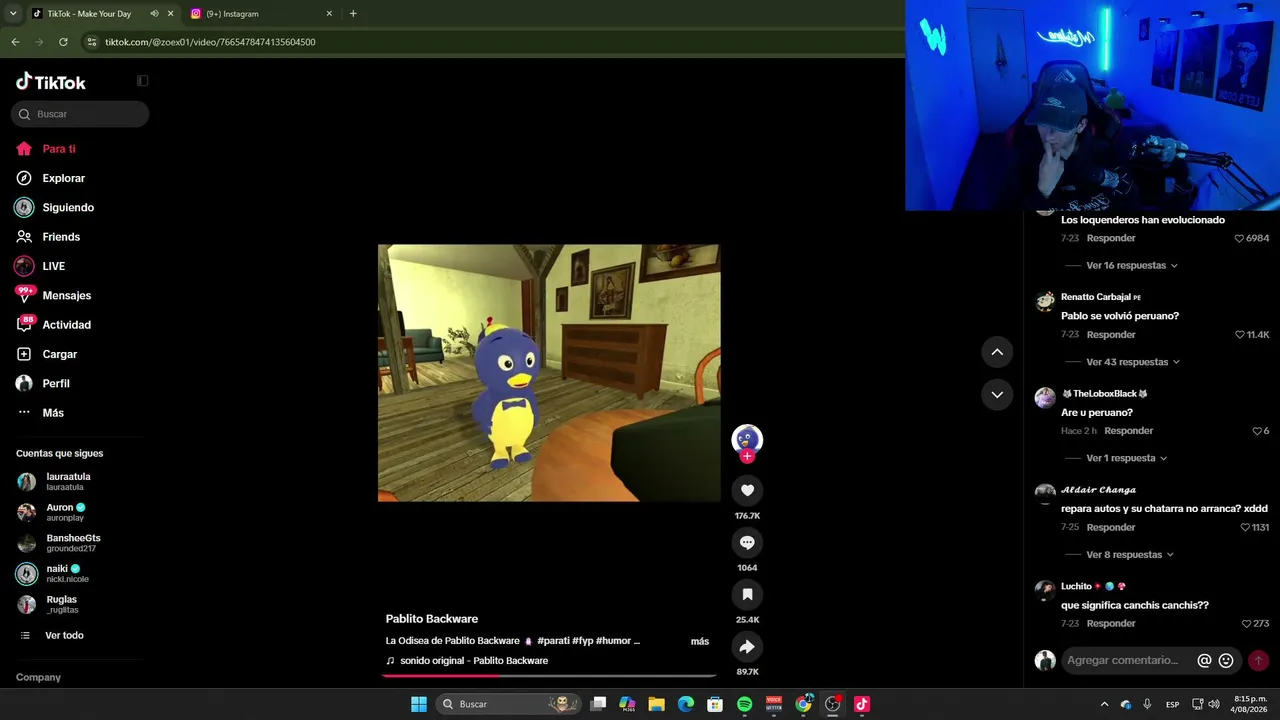Screen dimensions: 1280x720
Task: Expand the video description with 'más'
Action: [x=700, y=641]
